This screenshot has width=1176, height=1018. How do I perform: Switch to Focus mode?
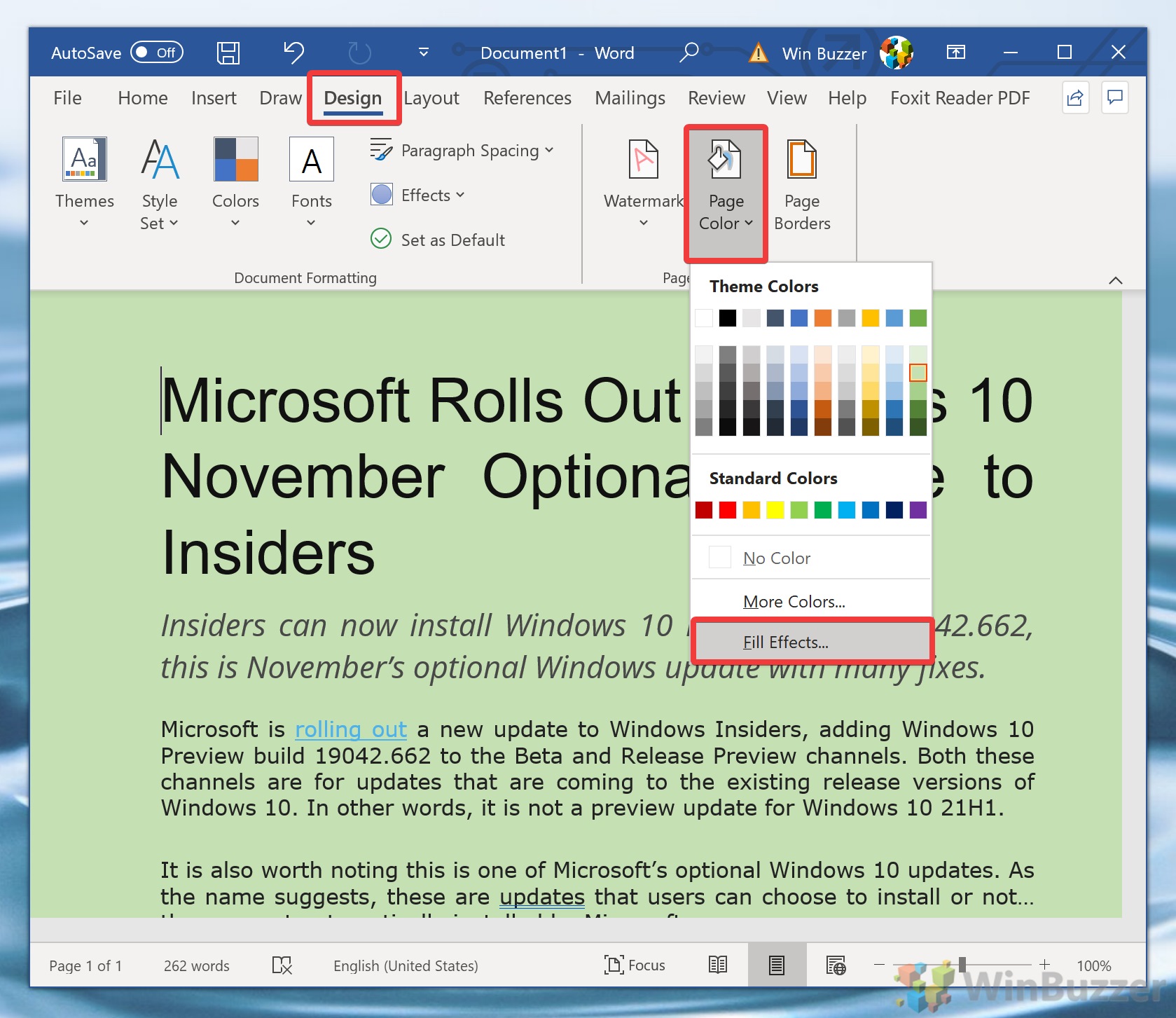coord(635,965)
